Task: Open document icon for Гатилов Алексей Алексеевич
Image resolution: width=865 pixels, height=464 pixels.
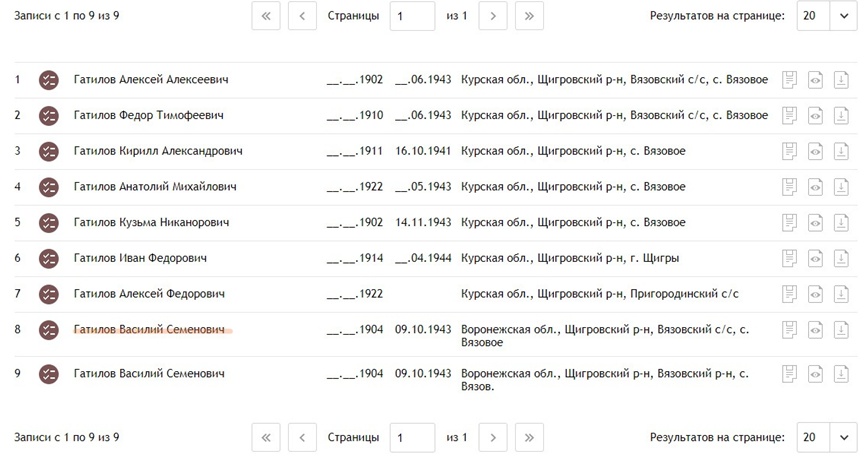Action: (x=789, y=80)
